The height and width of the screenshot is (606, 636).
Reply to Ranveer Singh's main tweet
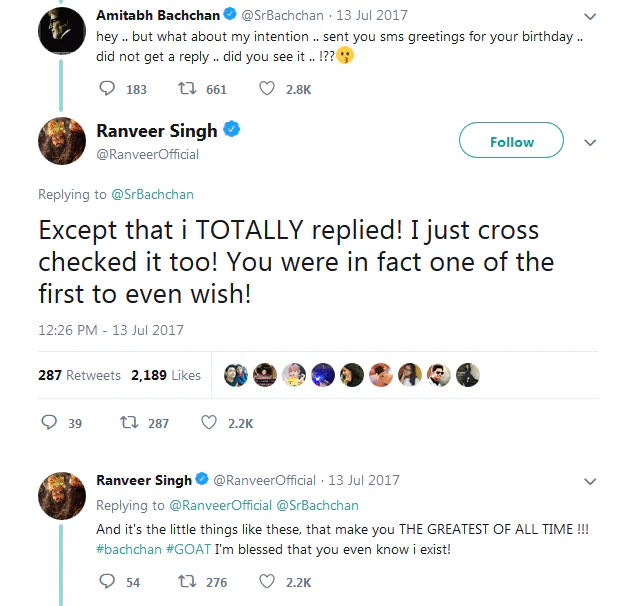click(x=49, y=423)
